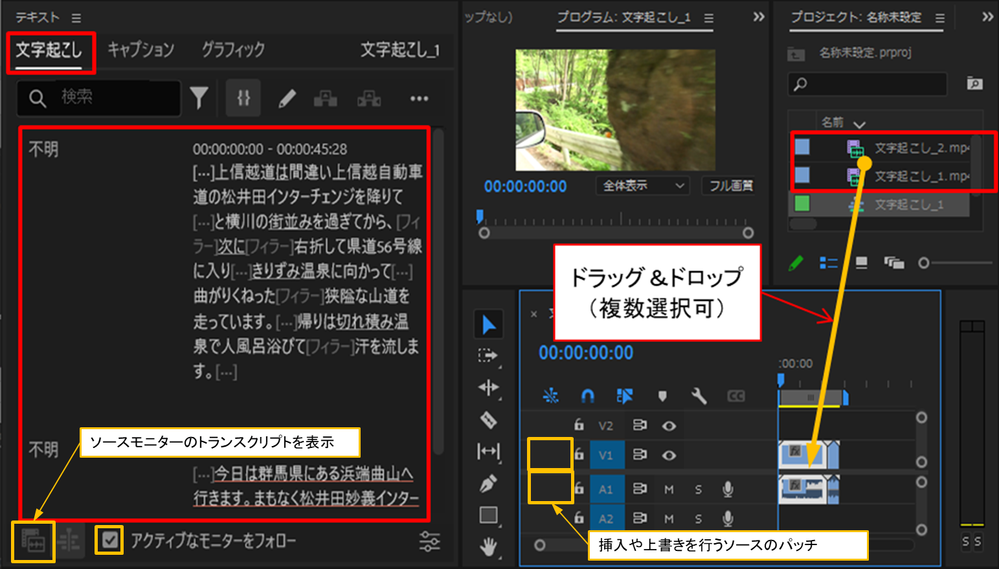This screenshot has width=999, height=569.
Task: Click the wrench timeline display settings icon
Action: point(699,396)
